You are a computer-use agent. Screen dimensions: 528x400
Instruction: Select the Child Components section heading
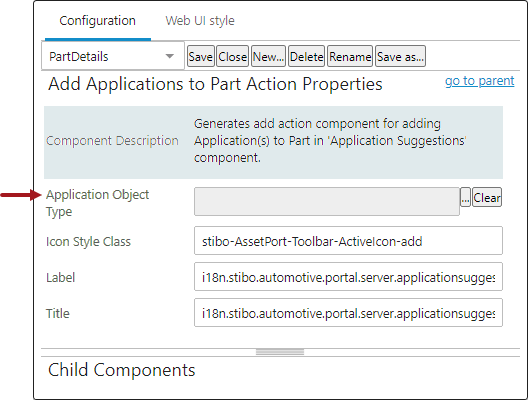coord(122,370)
